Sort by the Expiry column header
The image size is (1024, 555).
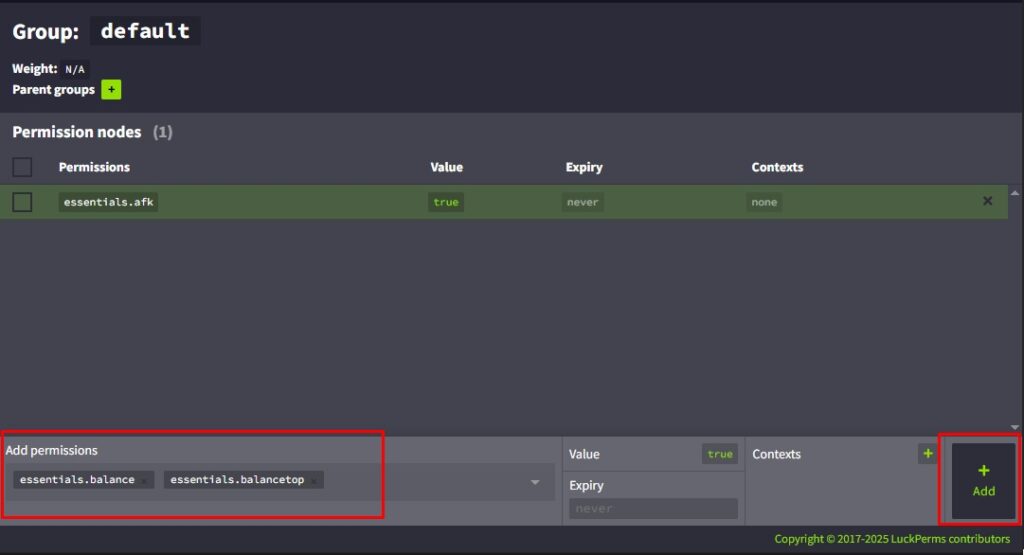pyautogui.click(x=583, y=167)
